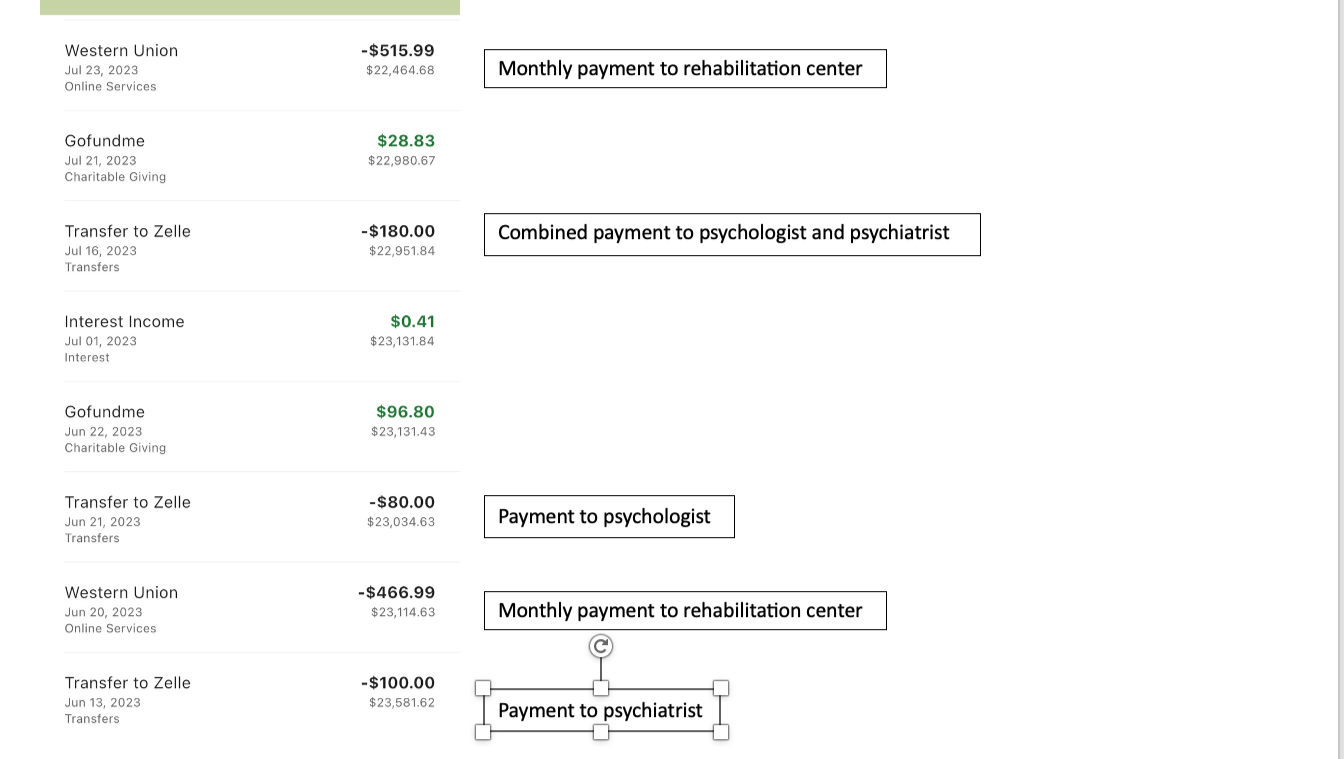Click the Western Union -$466.99 transaction
The width and height of the screenshot is (1344, 759).
[250, 609]
